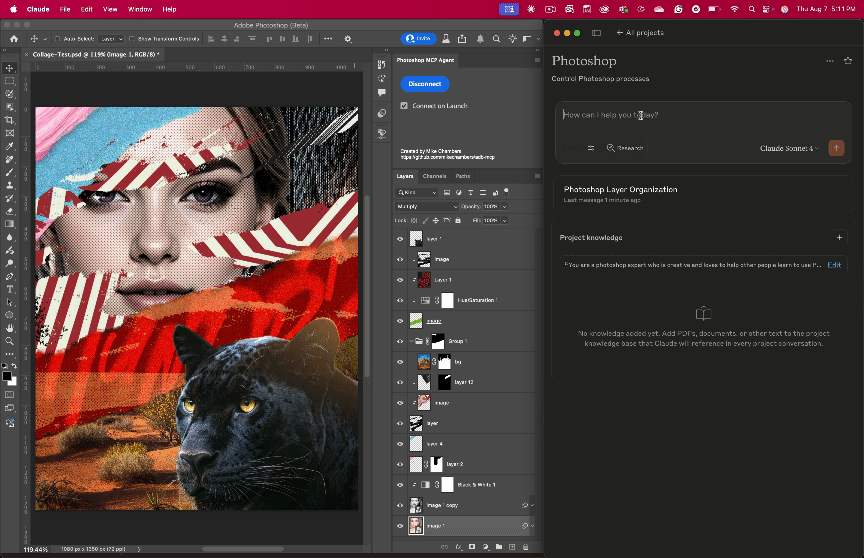Select the Horizontal Type tool

[9, 289]
